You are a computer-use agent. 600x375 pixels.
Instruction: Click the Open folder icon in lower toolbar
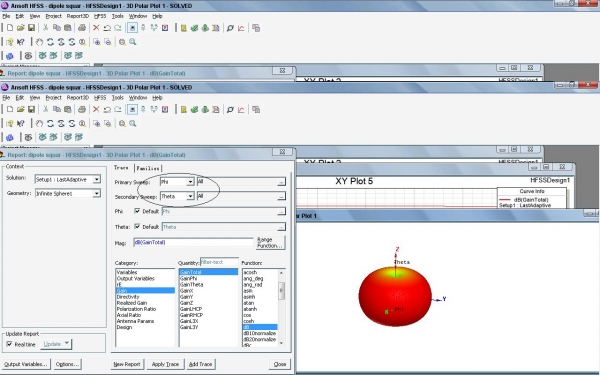(x=21, y=109)
